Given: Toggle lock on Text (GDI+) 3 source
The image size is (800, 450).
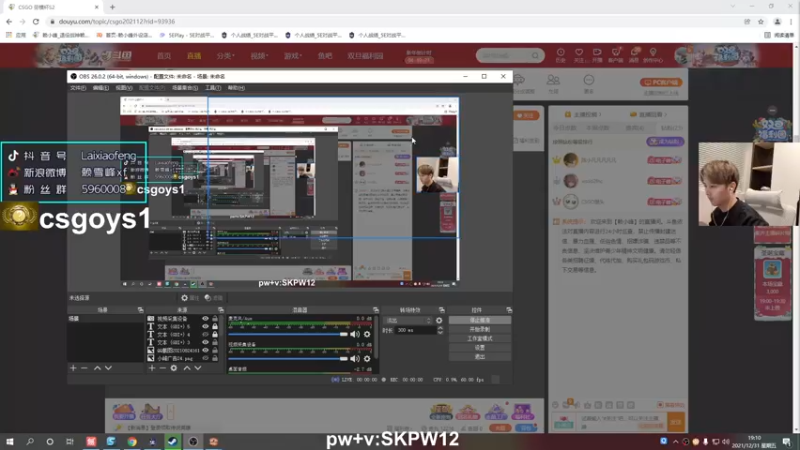Looking at the screenshot, I should (215, 342).
